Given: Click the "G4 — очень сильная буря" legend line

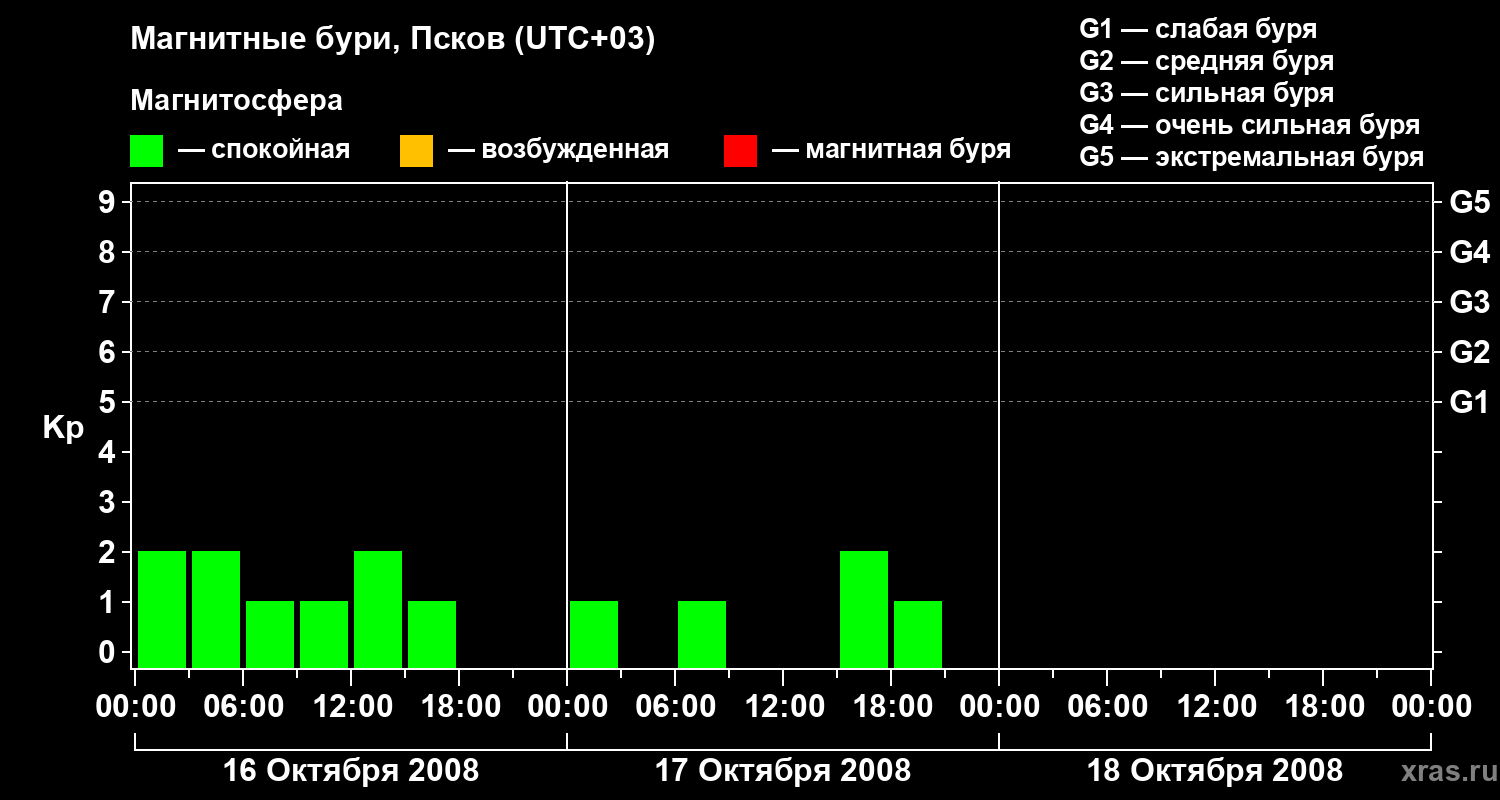Looking at the screenshot, I should 1250,125.
